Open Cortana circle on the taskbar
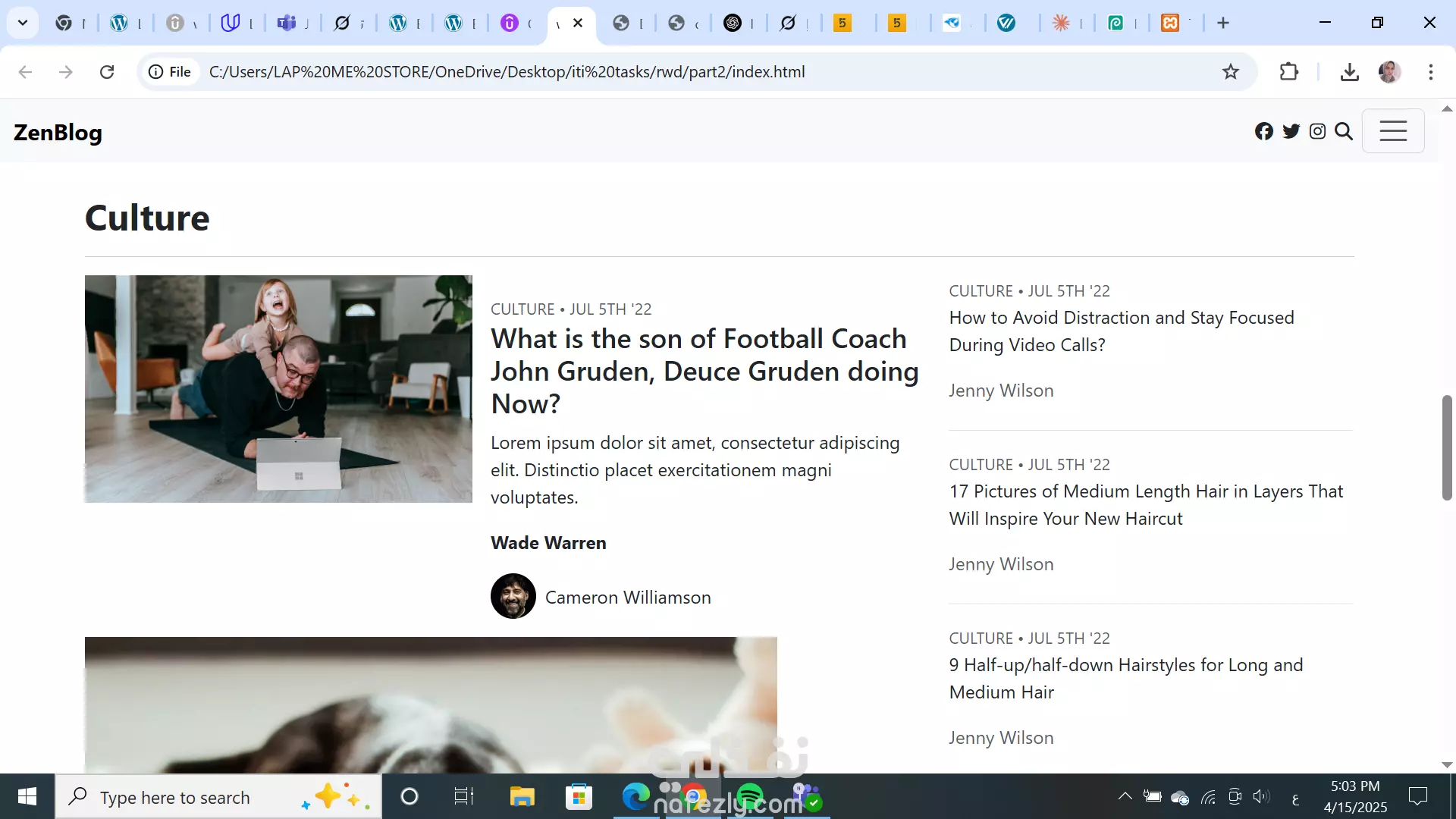This screenshot has height=819, width=1456. point(409,797)
